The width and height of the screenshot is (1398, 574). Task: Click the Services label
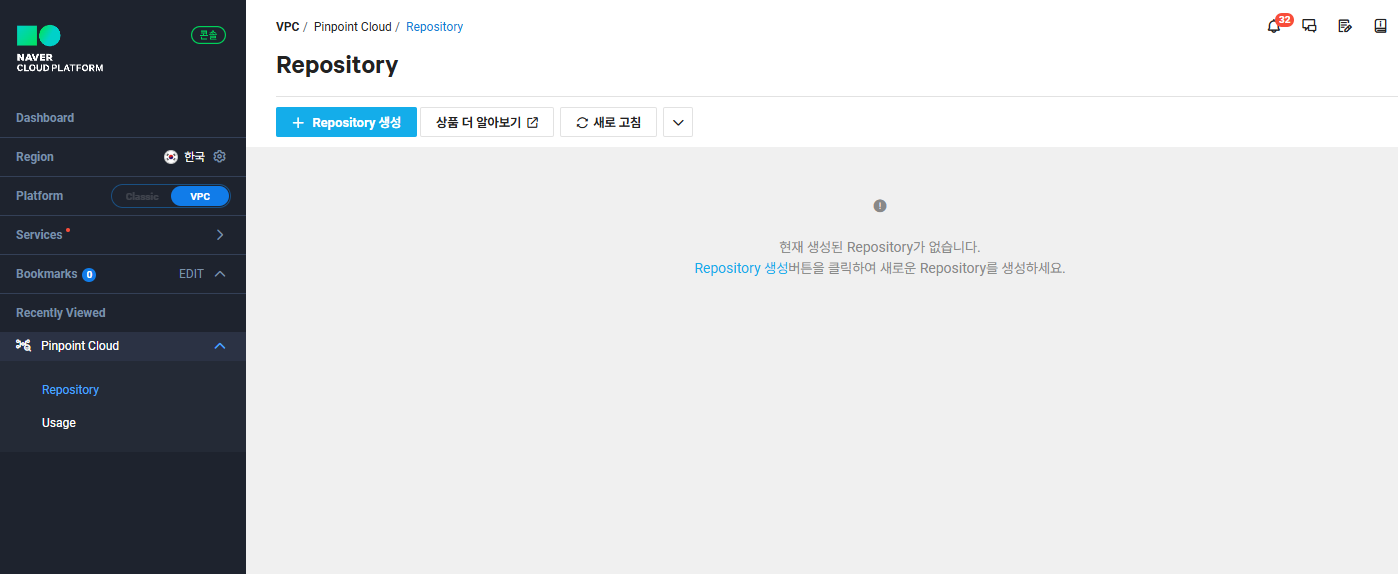pyautogui.click(x=39, y=235)
